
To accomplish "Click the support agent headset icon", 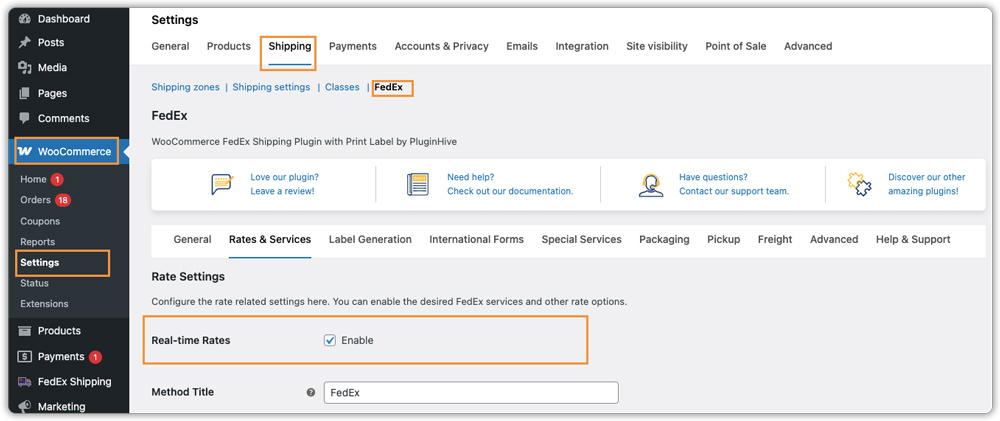I will tap(650, 184).
